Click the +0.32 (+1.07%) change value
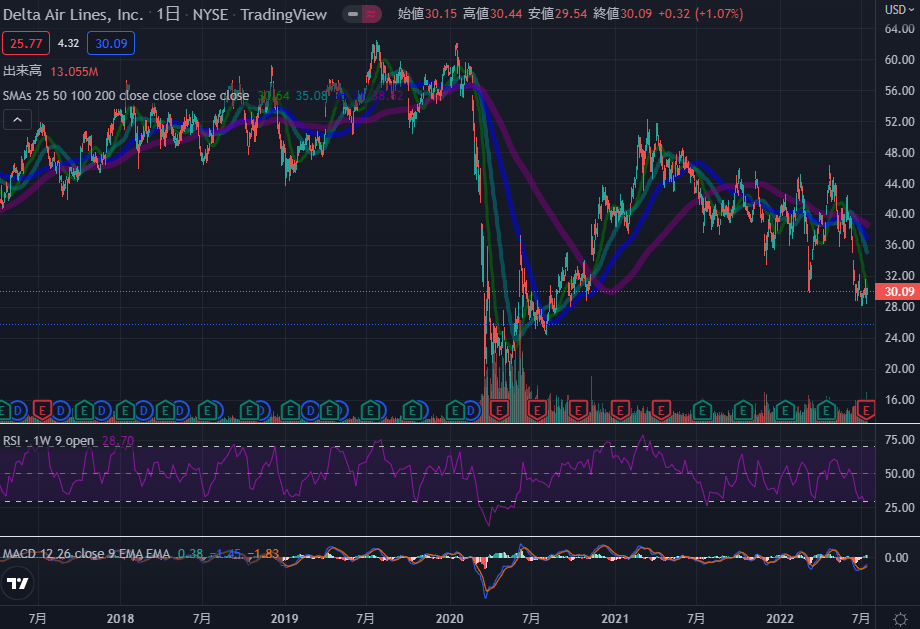 (x=701, y=13)
